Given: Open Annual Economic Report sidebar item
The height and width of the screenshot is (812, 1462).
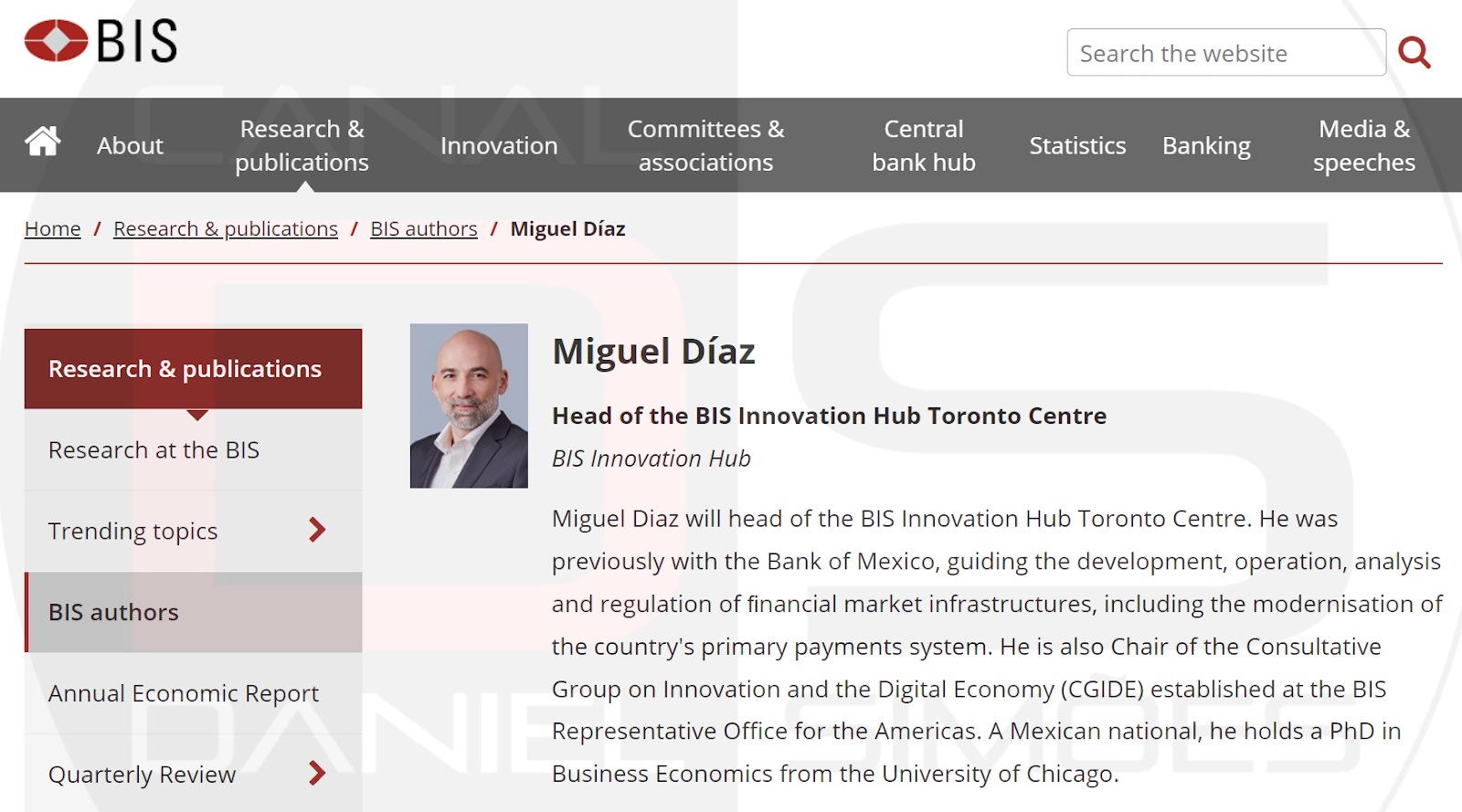Looking at the screenshot, I should pos(194,693).
